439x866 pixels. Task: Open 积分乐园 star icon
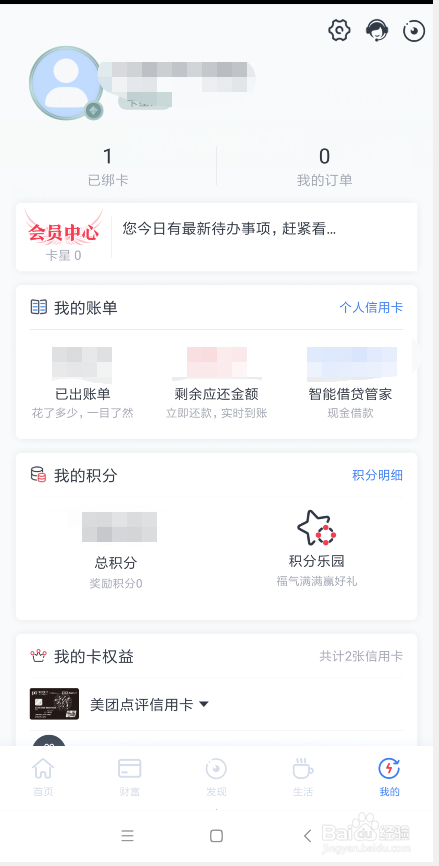pyautogui.click(x=316, y=528)
